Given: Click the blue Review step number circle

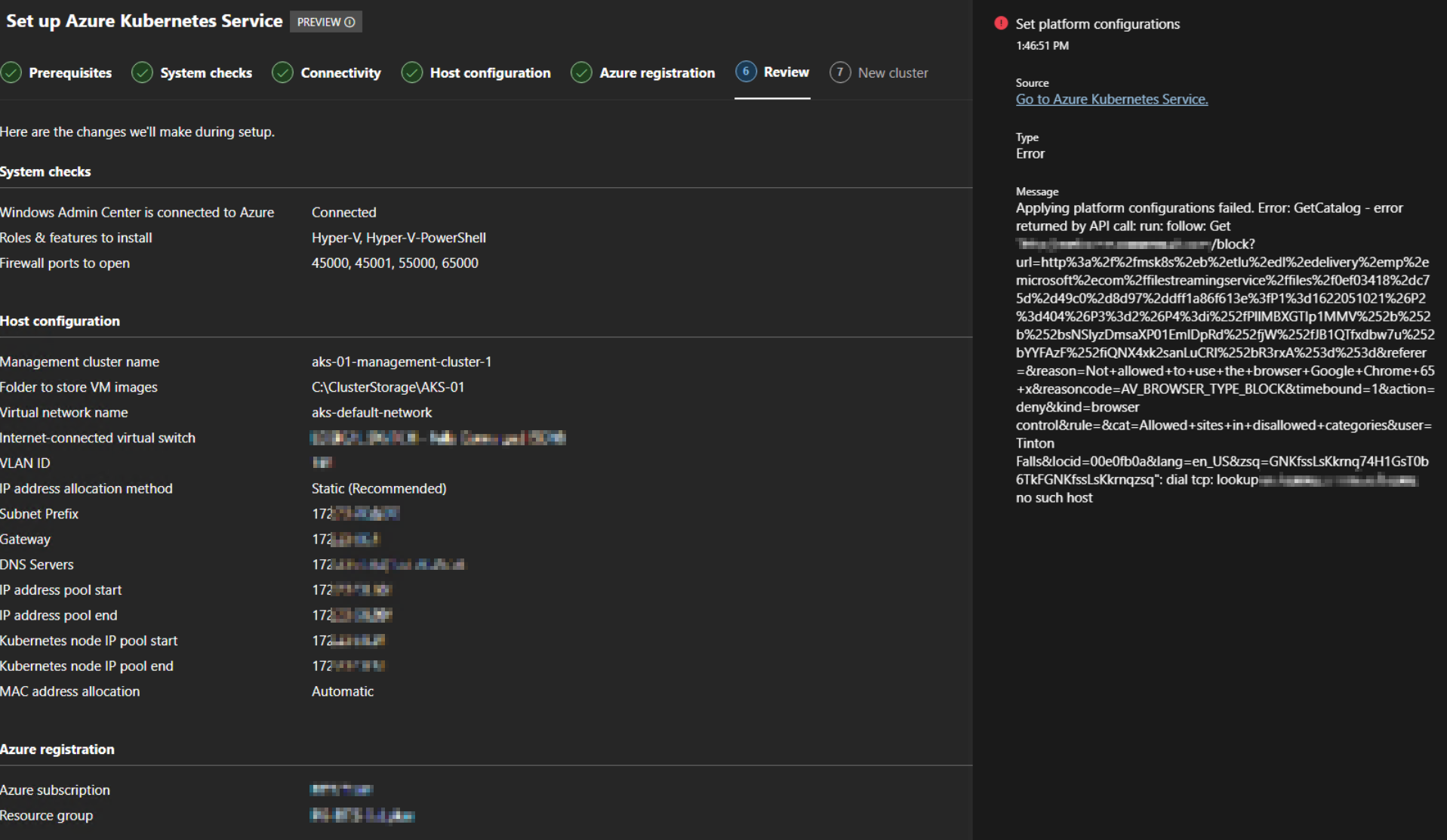Looking at the screenshot, I should pos(745,72).
